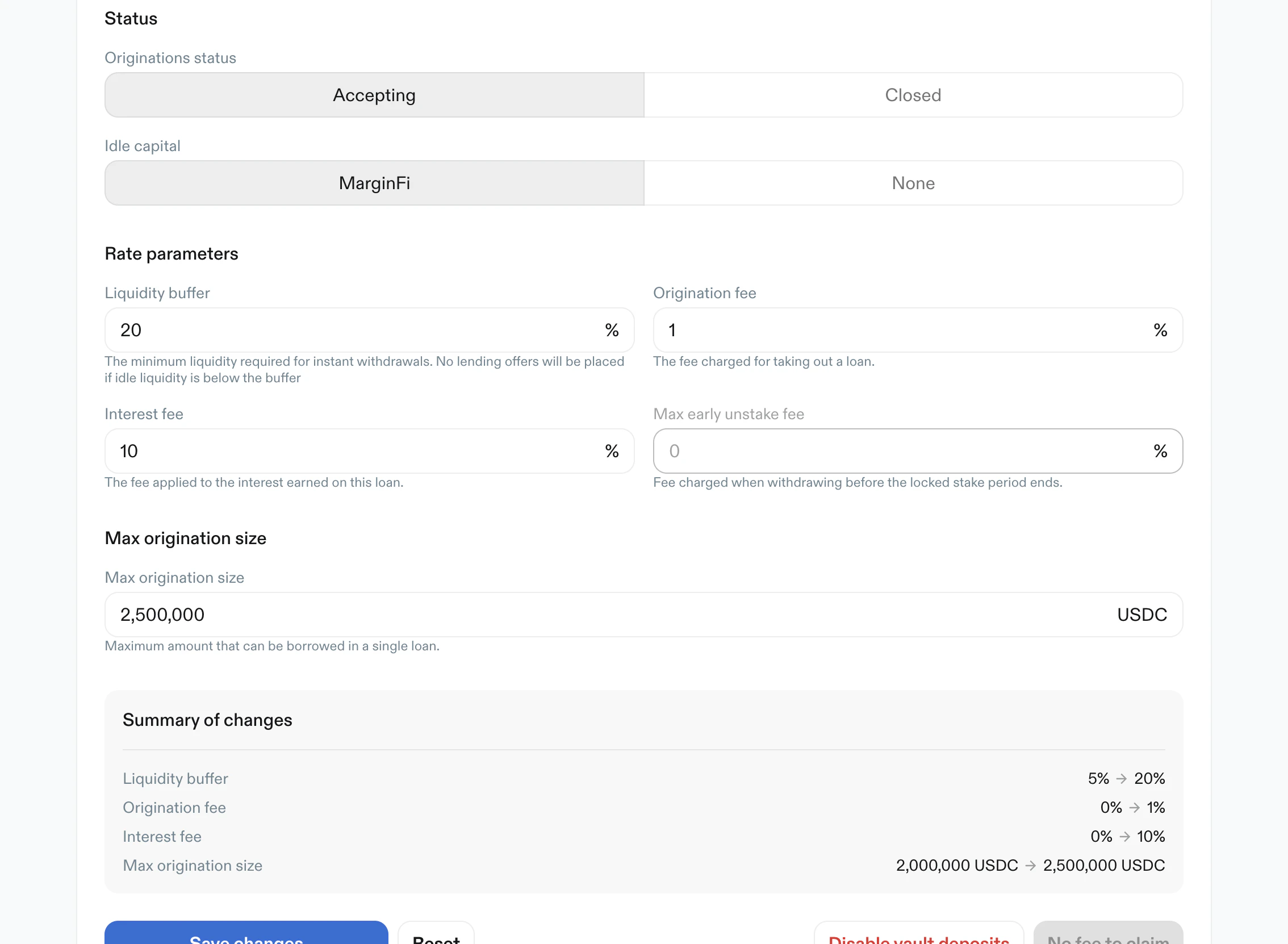
Task: Click the Summary of changes heading
Action: 207,720
